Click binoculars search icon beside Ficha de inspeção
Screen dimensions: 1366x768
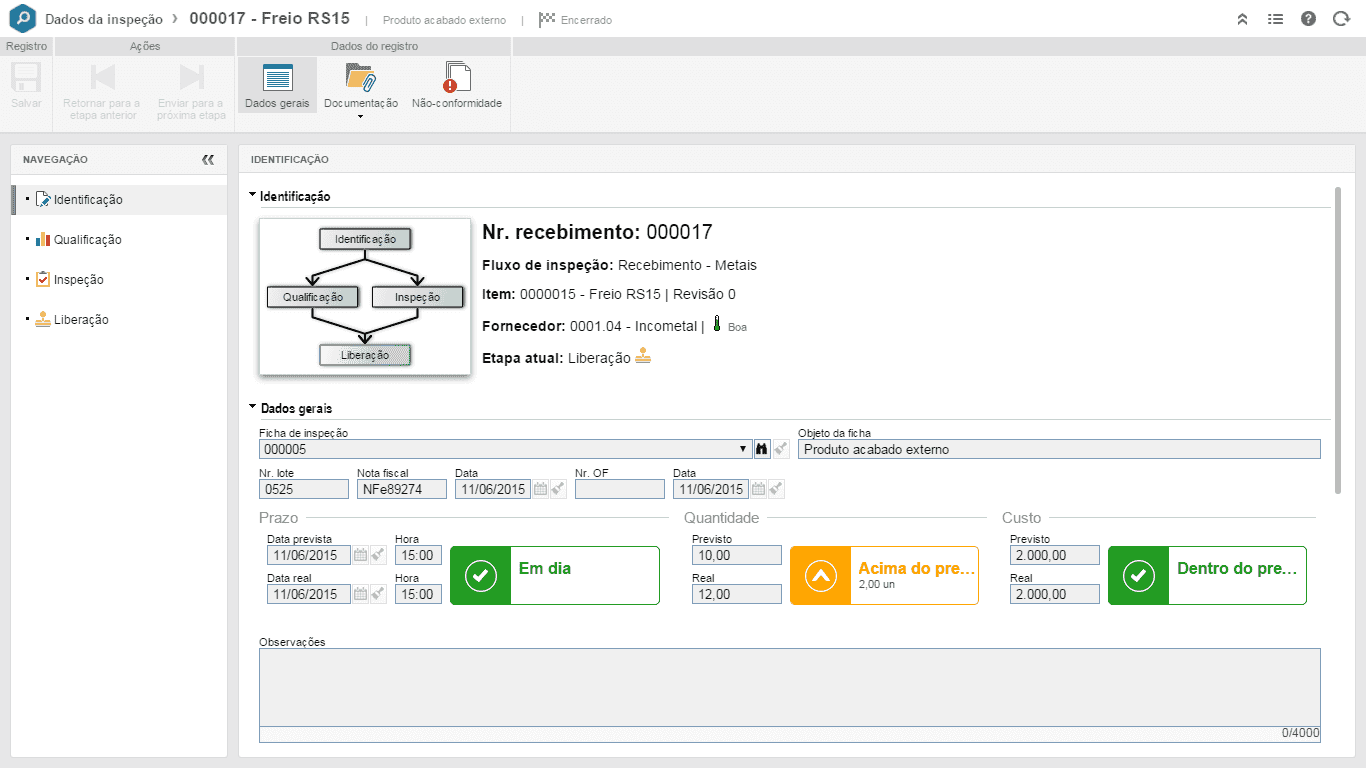click(x=761, y=449)
